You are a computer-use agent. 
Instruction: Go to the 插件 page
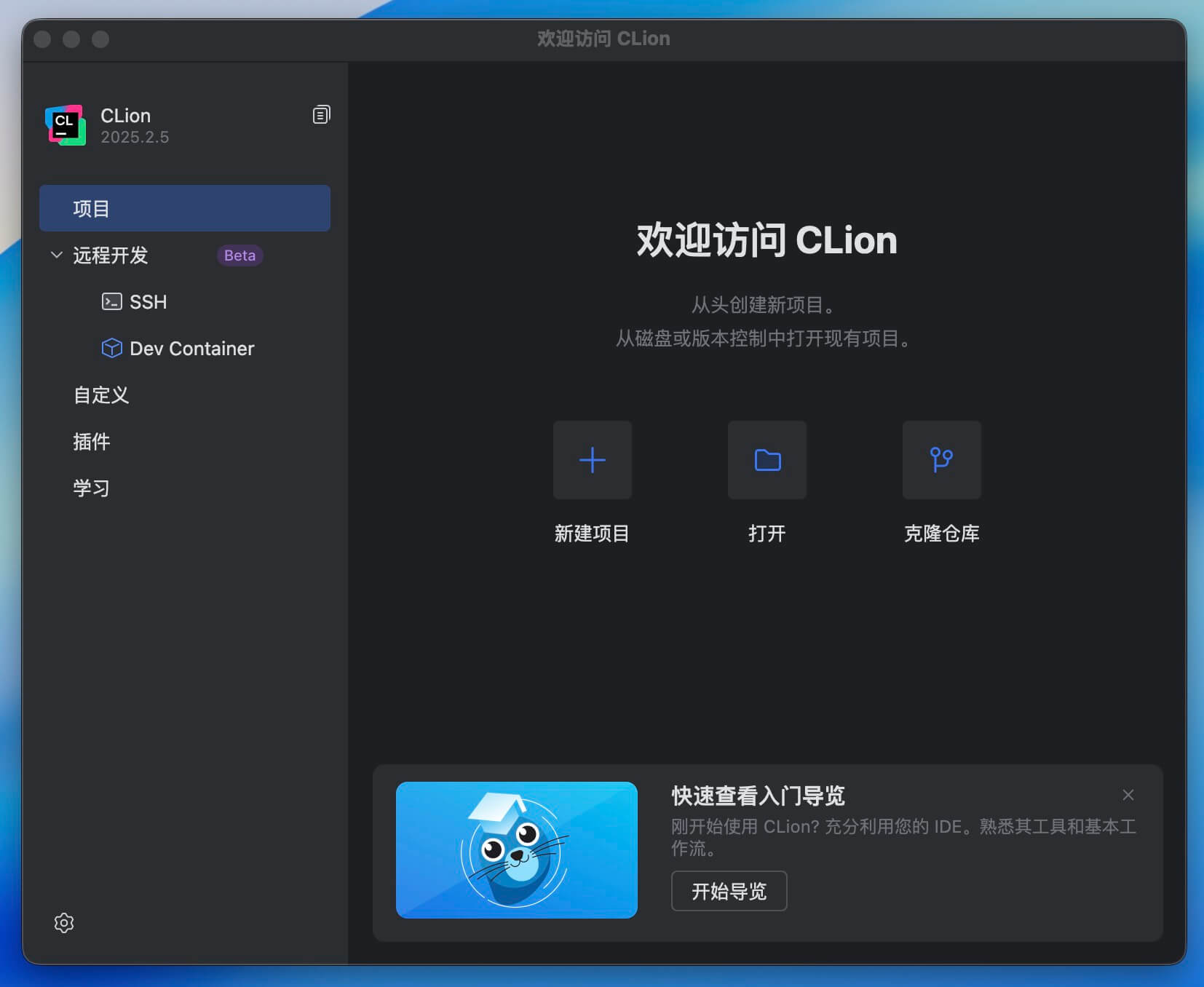tap(92, 441)
